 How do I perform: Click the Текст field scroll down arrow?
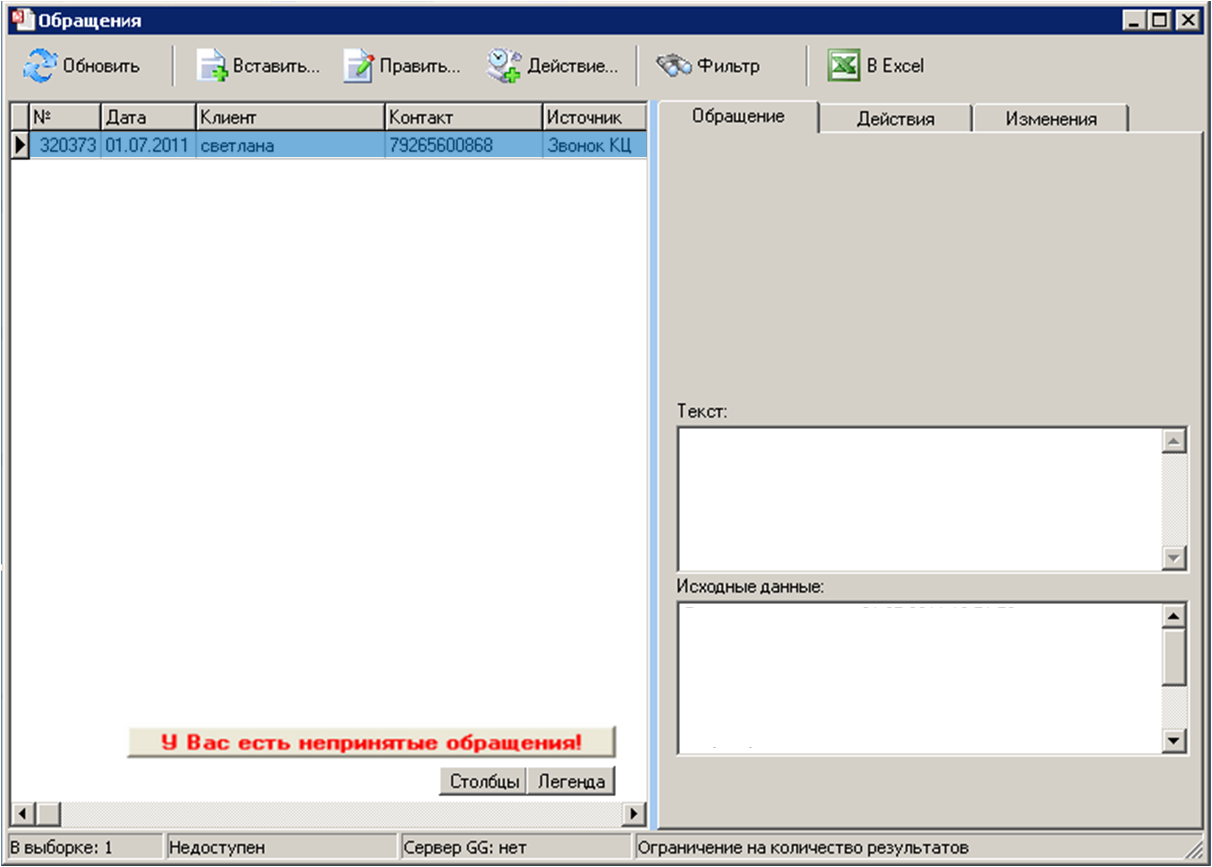pyautogui.click(x=1175, y=558)
